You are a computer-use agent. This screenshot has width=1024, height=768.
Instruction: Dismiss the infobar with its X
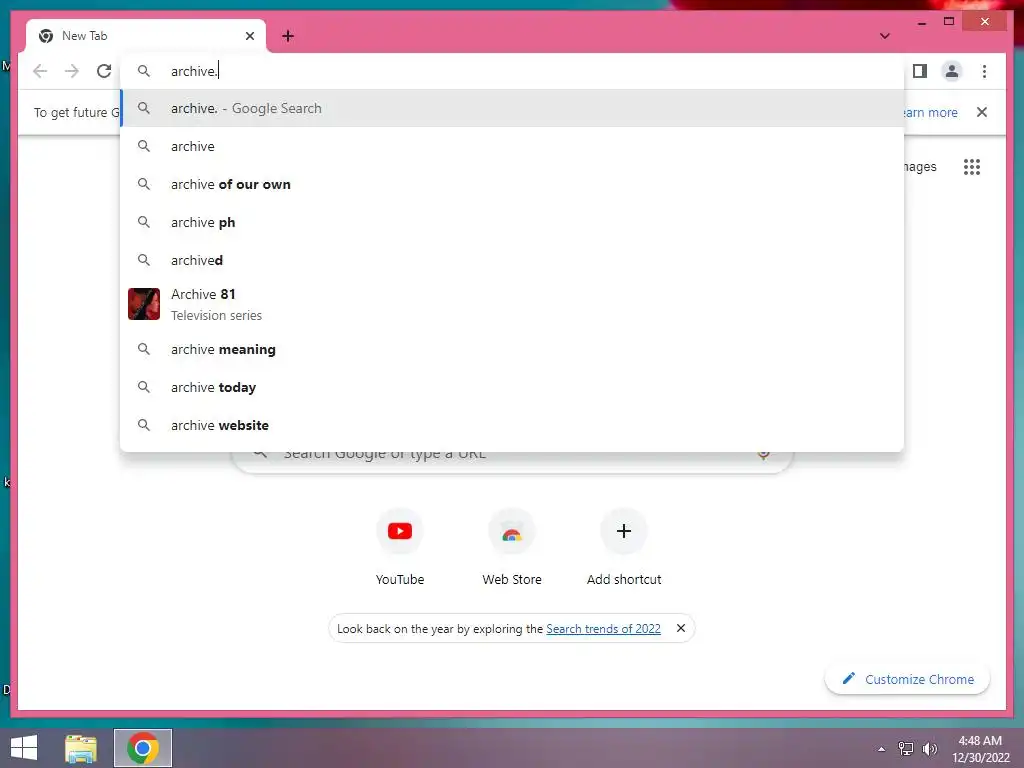click(x=982, y=112)
